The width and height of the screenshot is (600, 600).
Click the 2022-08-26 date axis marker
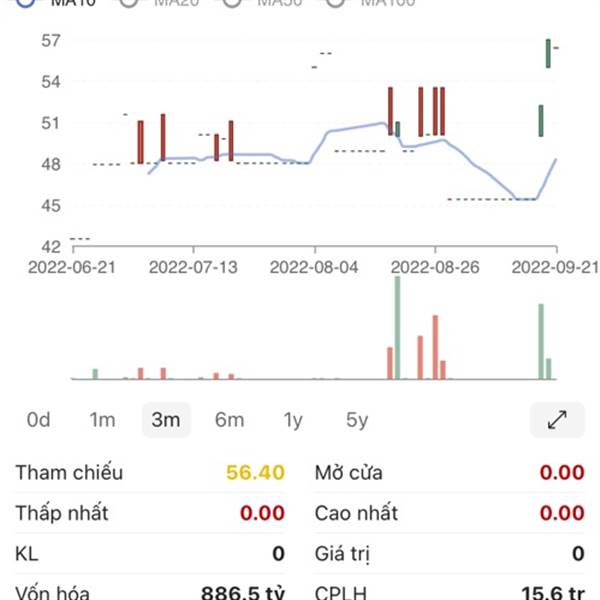(435, 267)
